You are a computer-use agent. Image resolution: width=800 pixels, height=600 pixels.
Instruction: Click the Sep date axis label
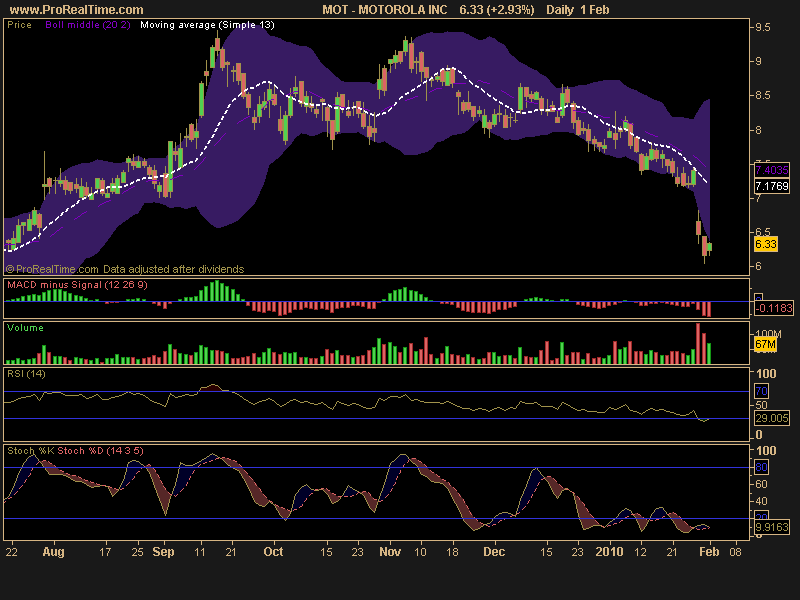(x=163, y=552)
